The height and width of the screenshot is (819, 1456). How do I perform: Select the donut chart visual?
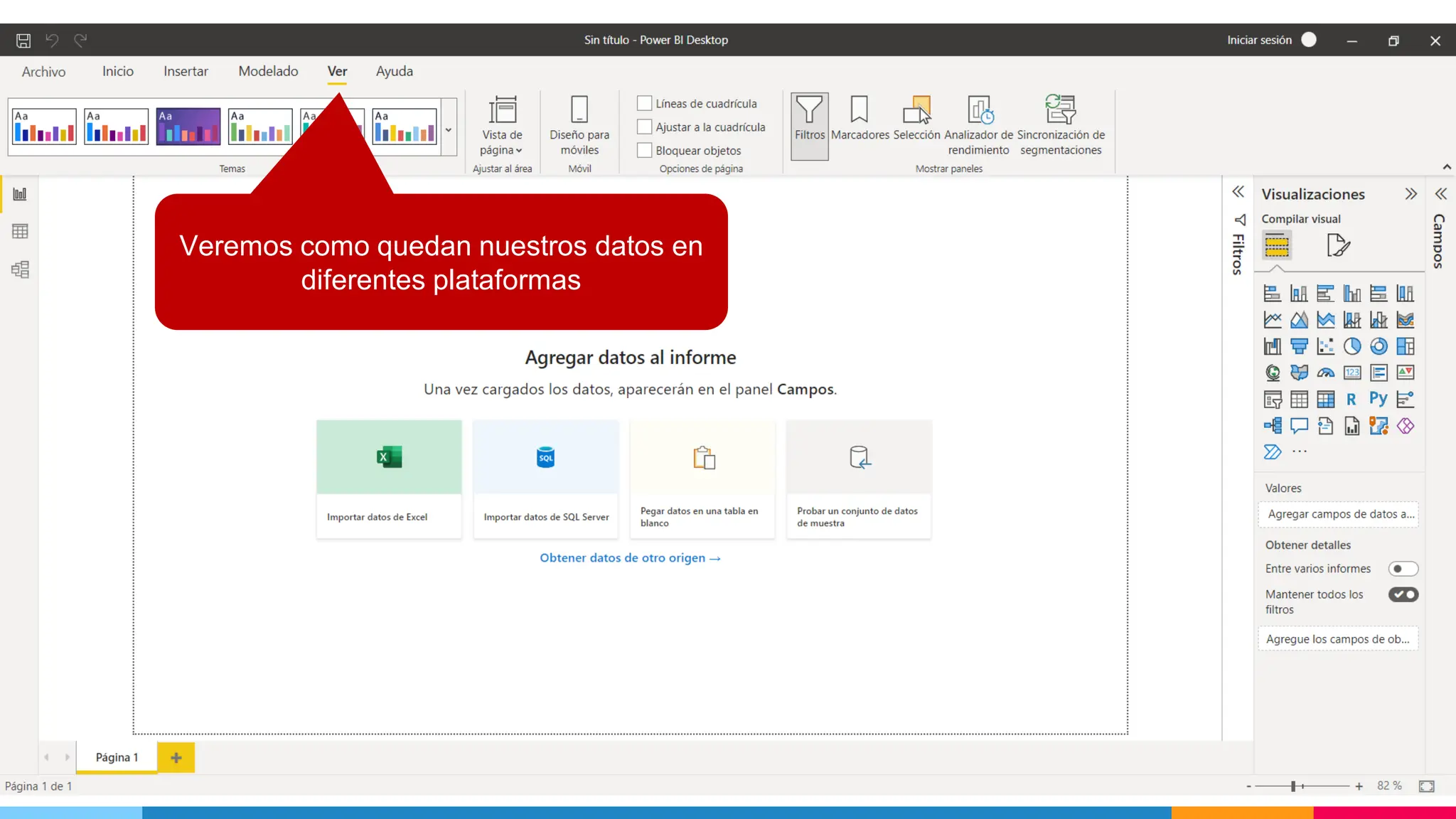pyautogui.click(x=1379, y=346)
